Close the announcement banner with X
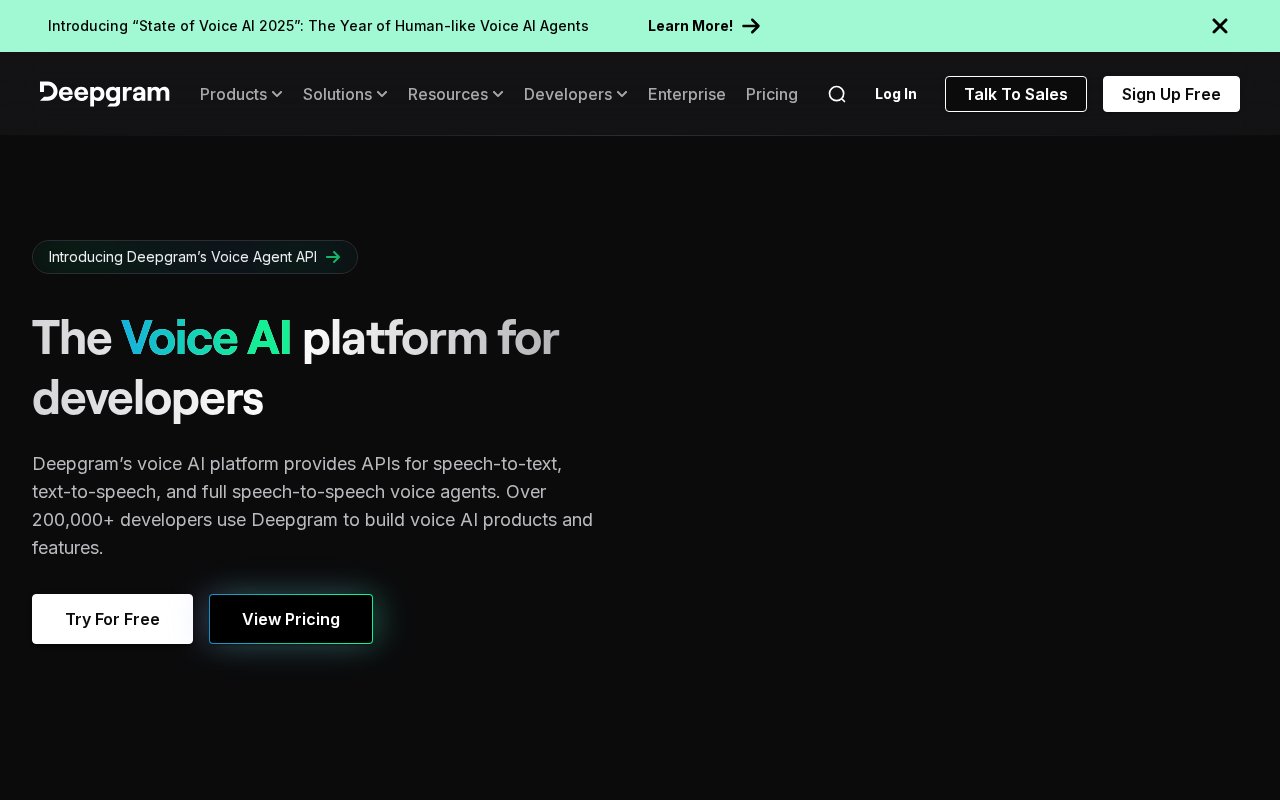Viewport: 1280px width, 800px height. [1220, 26]
